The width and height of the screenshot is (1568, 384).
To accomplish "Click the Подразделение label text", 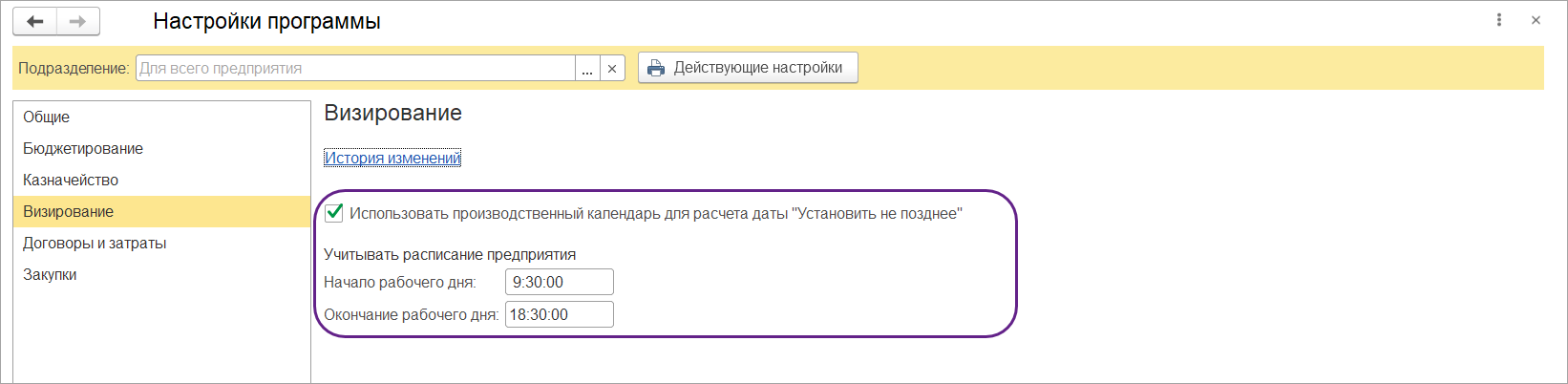I will click(74, 69).
